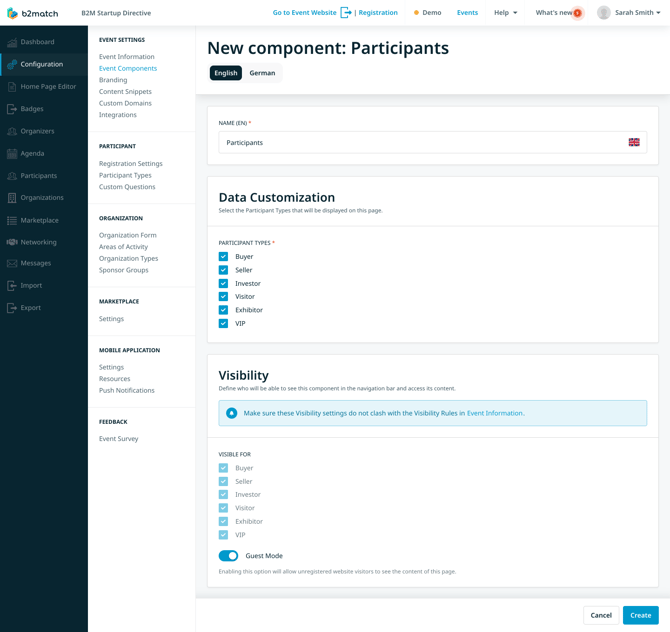Open the Sarah Smith user menu
The width and height of the screenshot is (670, 632).
pos(630,13)
